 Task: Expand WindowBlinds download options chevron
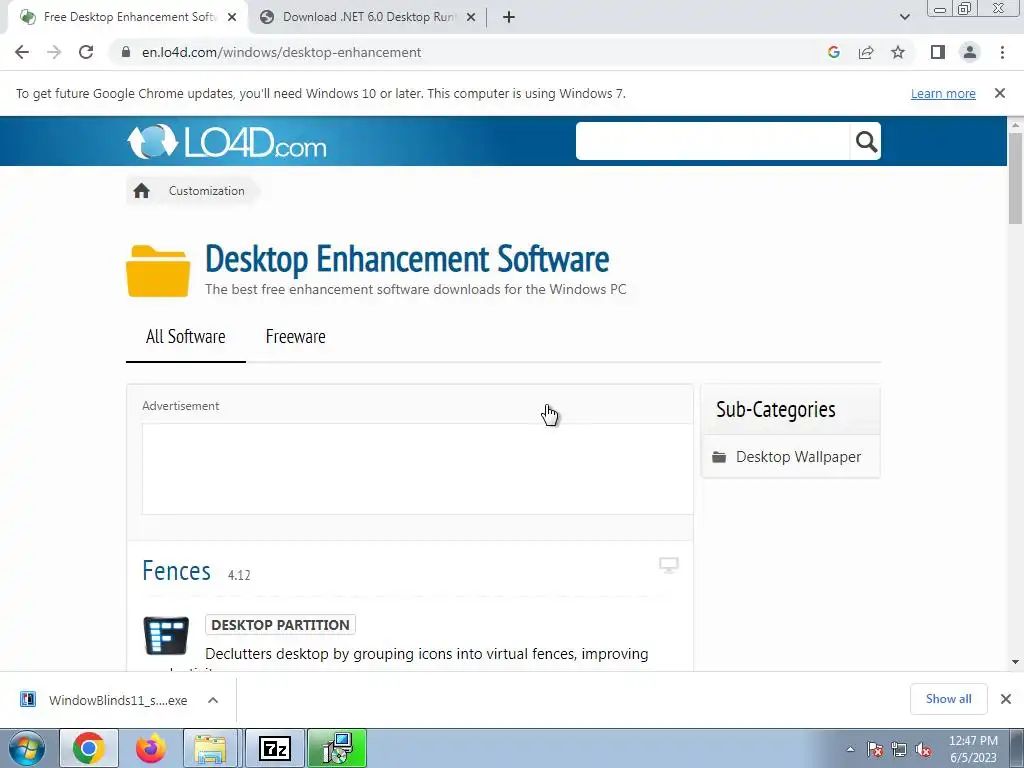point(212,700)
